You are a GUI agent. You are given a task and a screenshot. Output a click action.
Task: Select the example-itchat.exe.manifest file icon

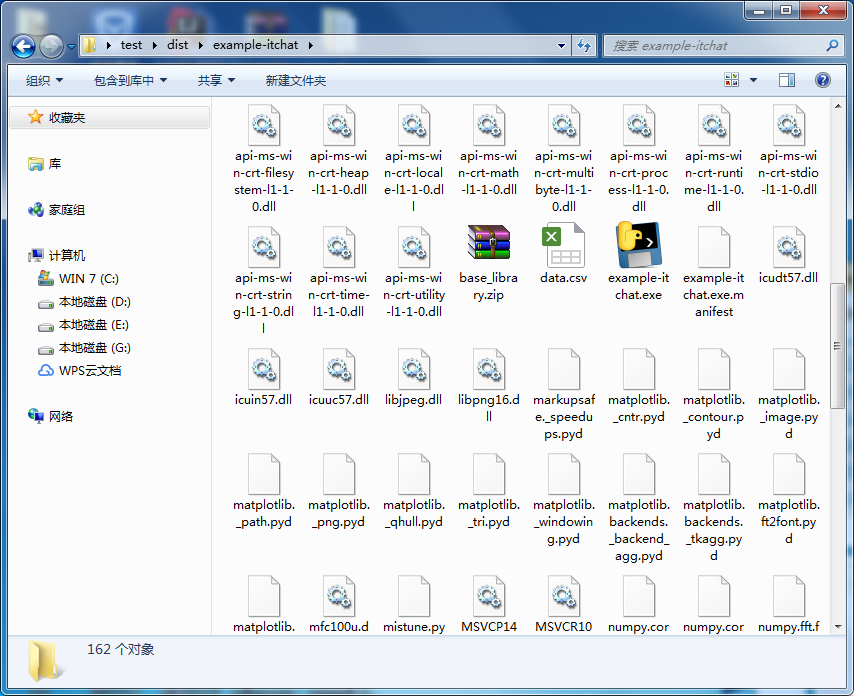point(713,247)
